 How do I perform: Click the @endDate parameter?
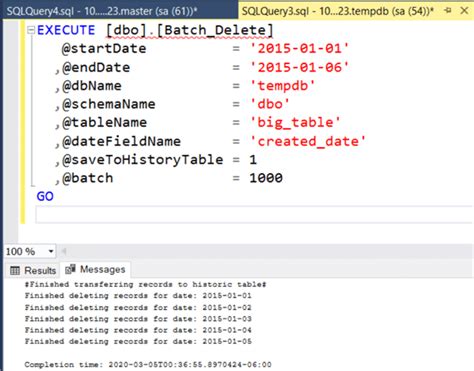click(x=96, y=68)
